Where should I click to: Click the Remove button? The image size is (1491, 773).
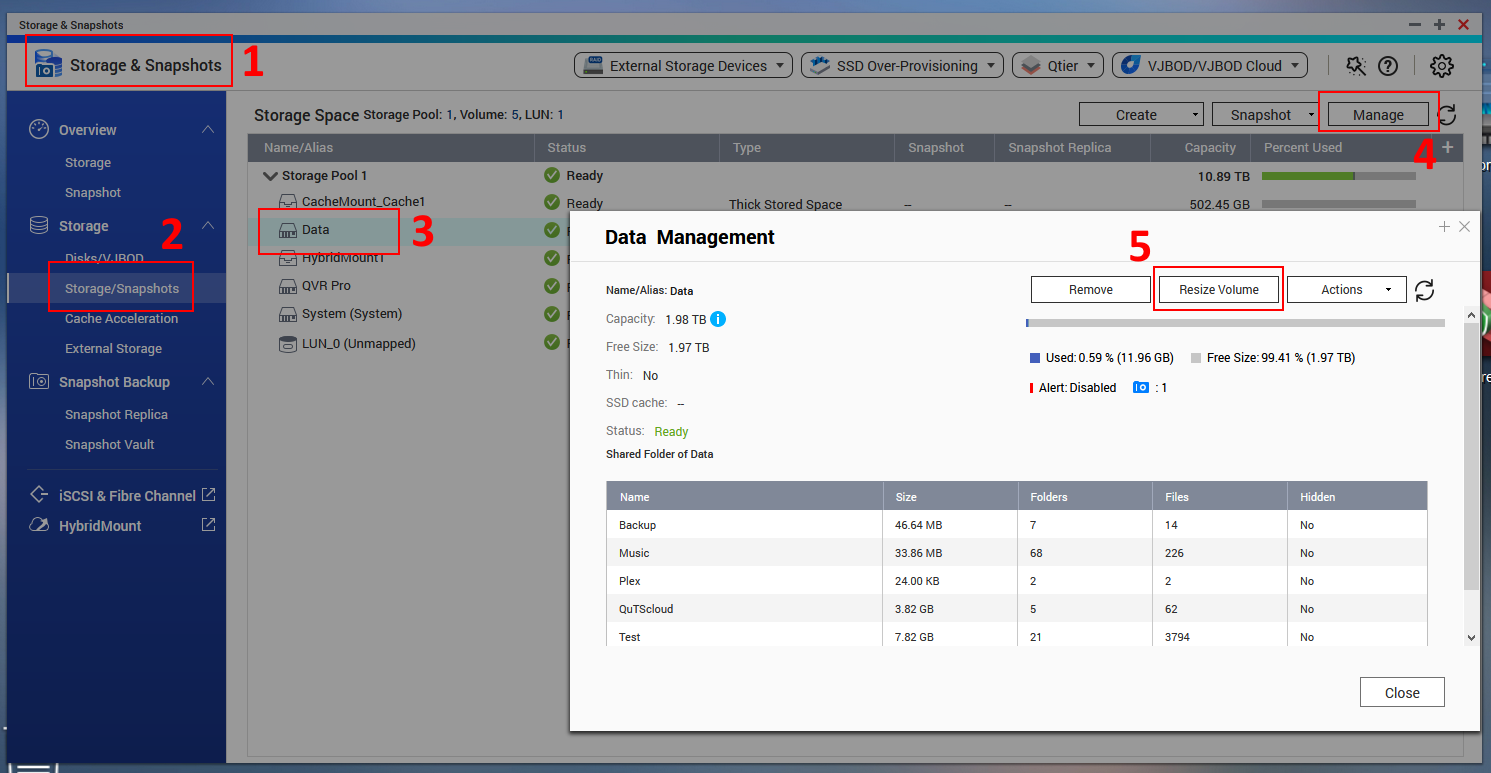[x=1091, y=290]
